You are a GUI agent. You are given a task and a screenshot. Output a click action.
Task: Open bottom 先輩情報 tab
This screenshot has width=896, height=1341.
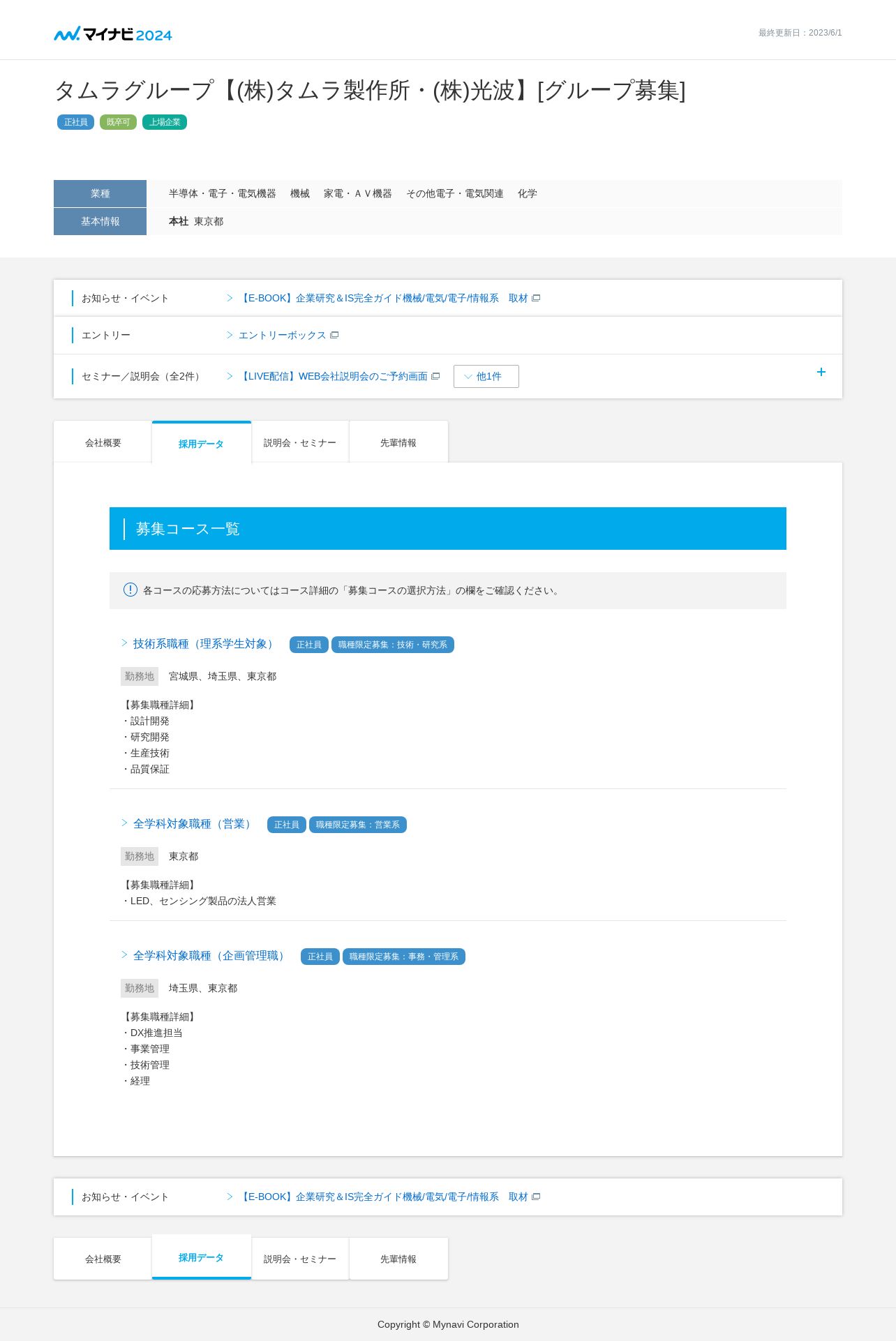point(398,1259)
